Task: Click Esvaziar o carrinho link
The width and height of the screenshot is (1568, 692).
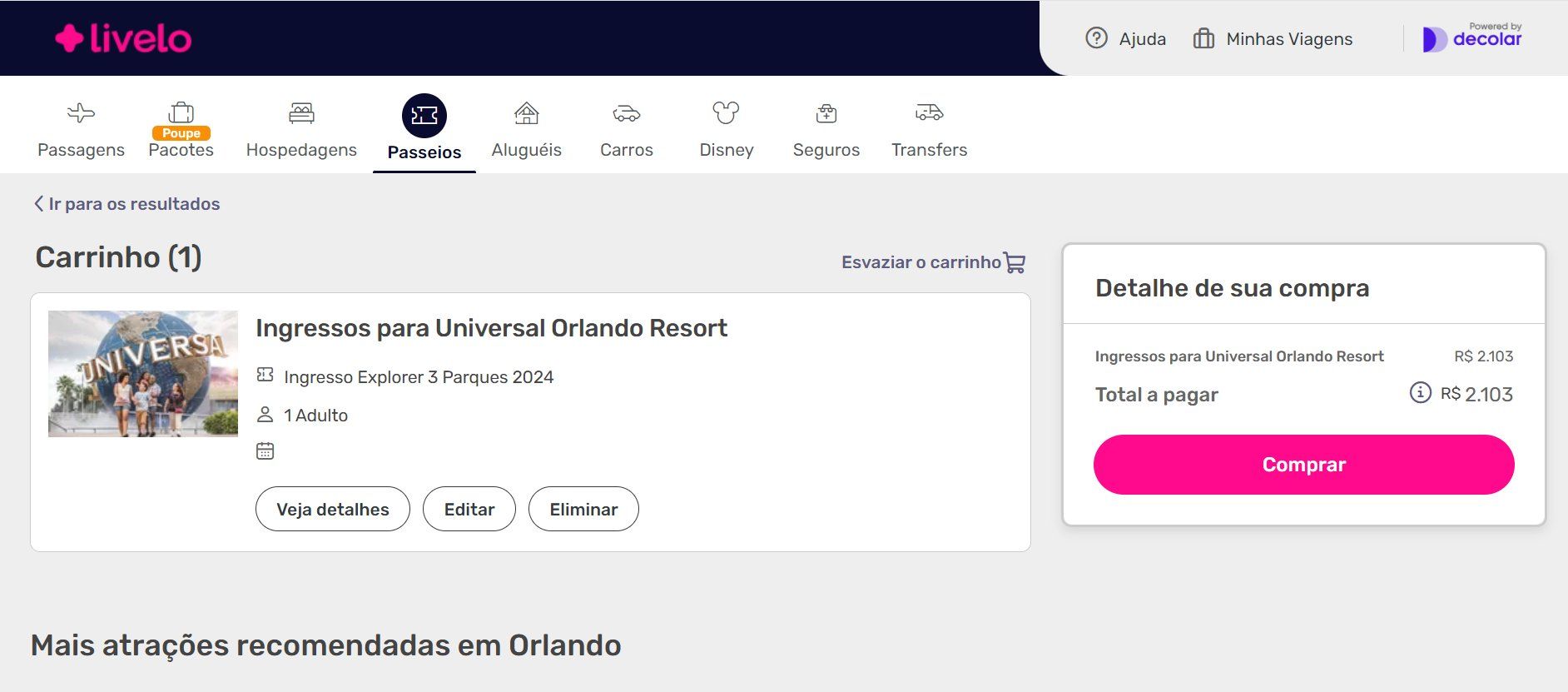Action: point(920,262)
